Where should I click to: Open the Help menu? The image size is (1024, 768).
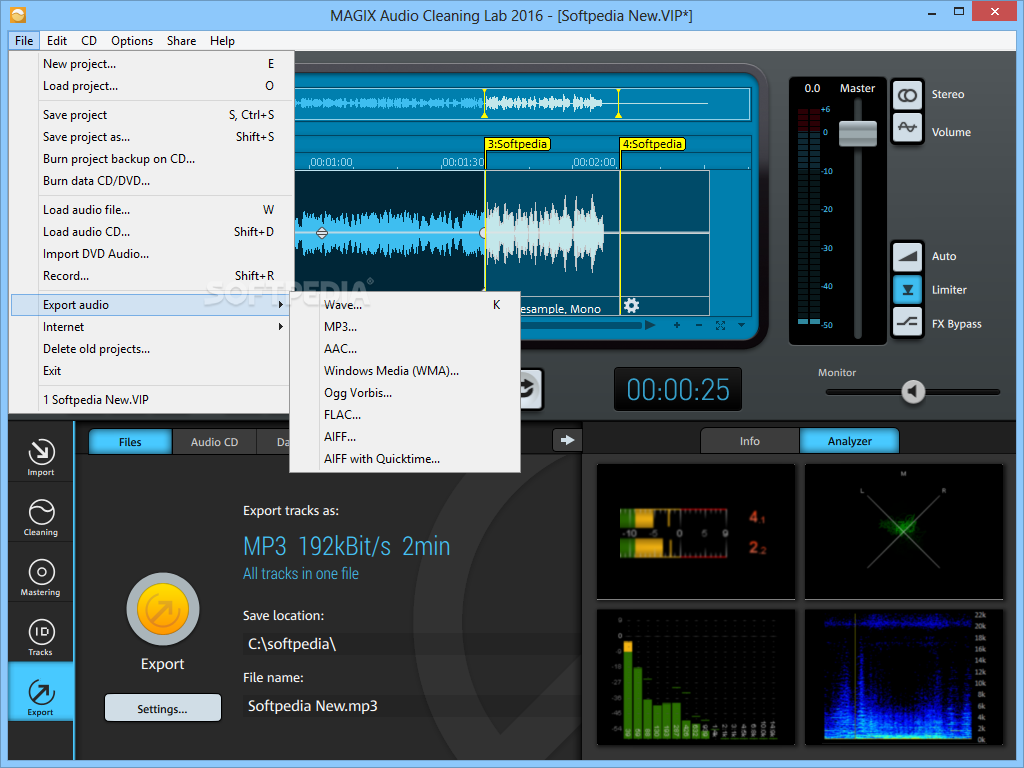[x=222, y=40]
